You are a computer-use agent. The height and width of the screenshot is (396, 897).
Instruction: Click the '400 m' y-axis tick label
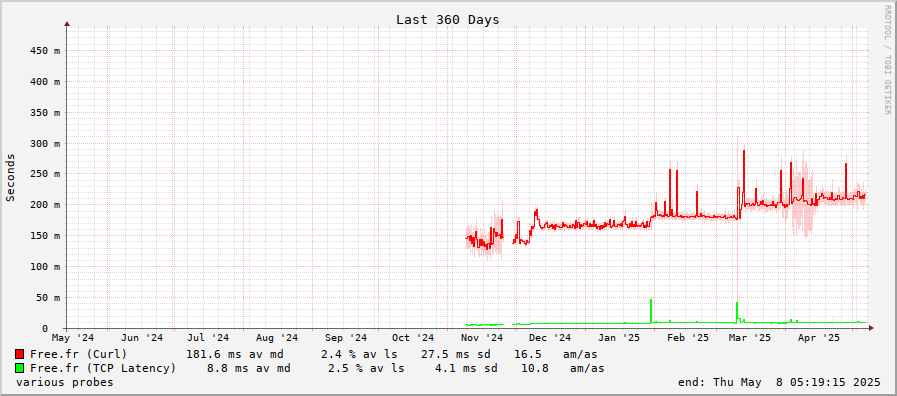[x=44, y=81]
